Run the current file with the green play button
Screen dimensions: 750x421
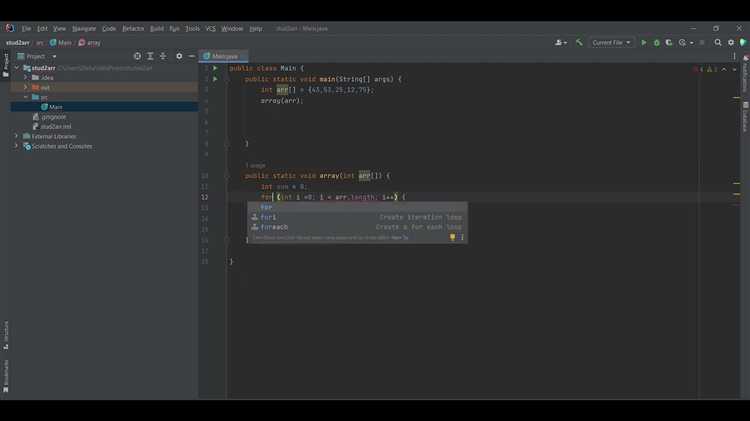pyautogui.click(x=644, y=43)
